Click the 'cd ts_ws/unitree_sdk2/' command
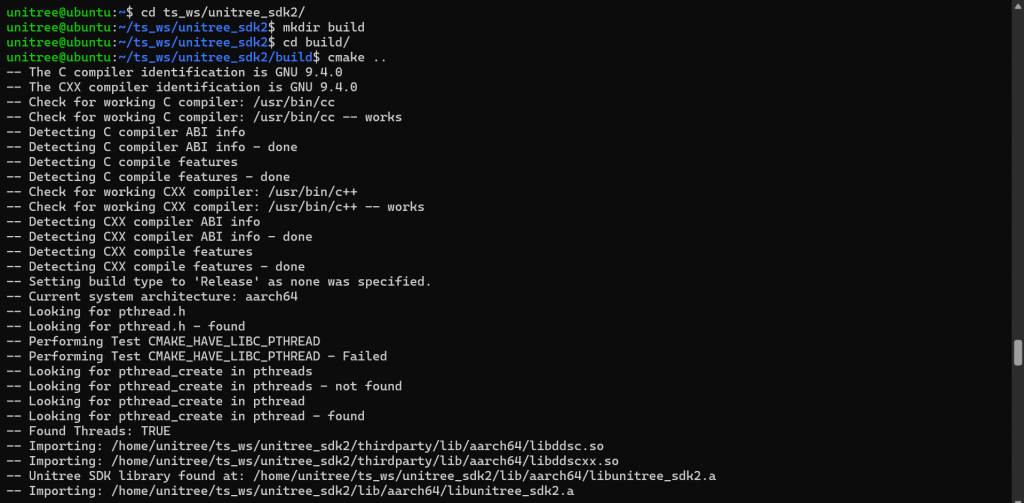Screen dimensions: 1024x503 pyautogui.click(x=223, y=12)
